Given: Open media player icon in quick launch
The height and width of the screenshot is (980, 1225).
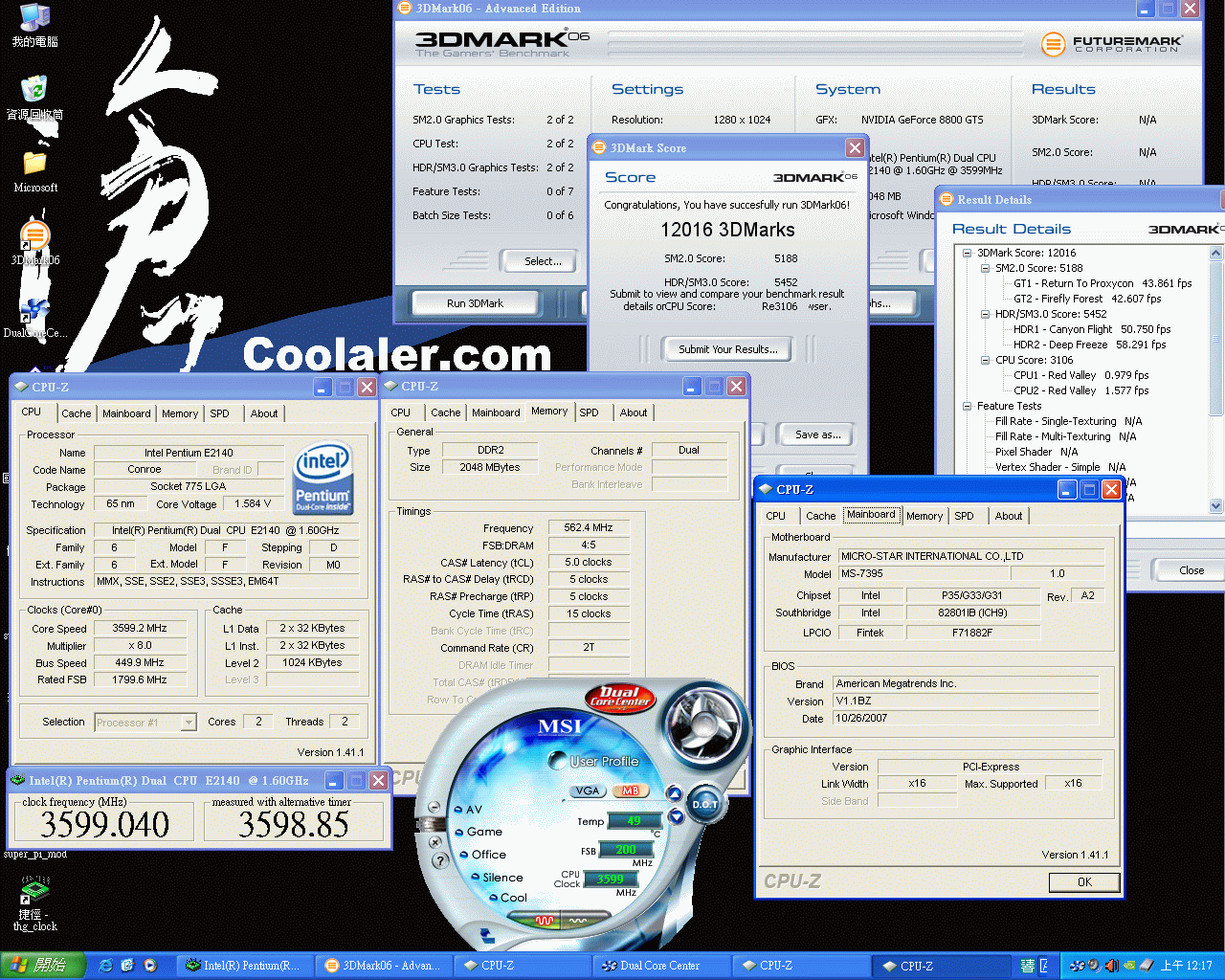Looking at the screenshot, I should (150, 966).
